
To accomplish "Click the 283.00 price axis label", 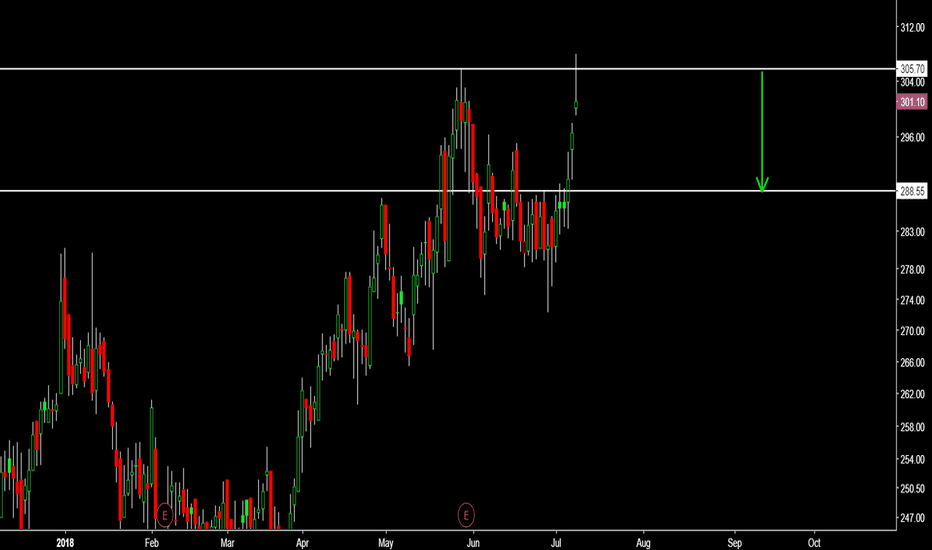I will [912, 232].
